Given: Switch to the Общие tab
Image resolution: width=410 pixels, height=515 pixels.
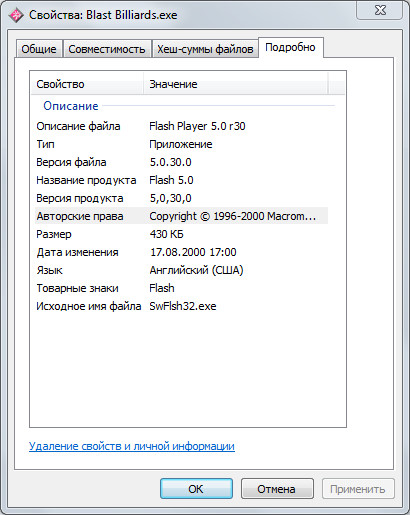Looking at the screenshot, I should tap(39, 49).
